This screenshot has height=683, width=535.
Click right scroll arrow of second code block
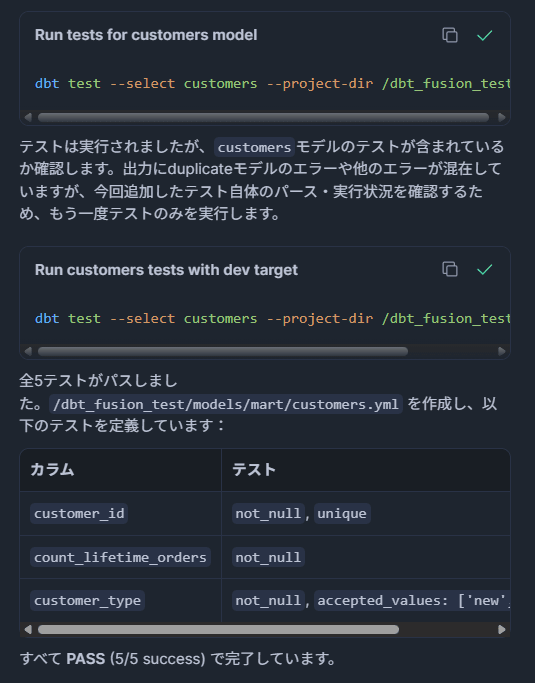(501, 351)
